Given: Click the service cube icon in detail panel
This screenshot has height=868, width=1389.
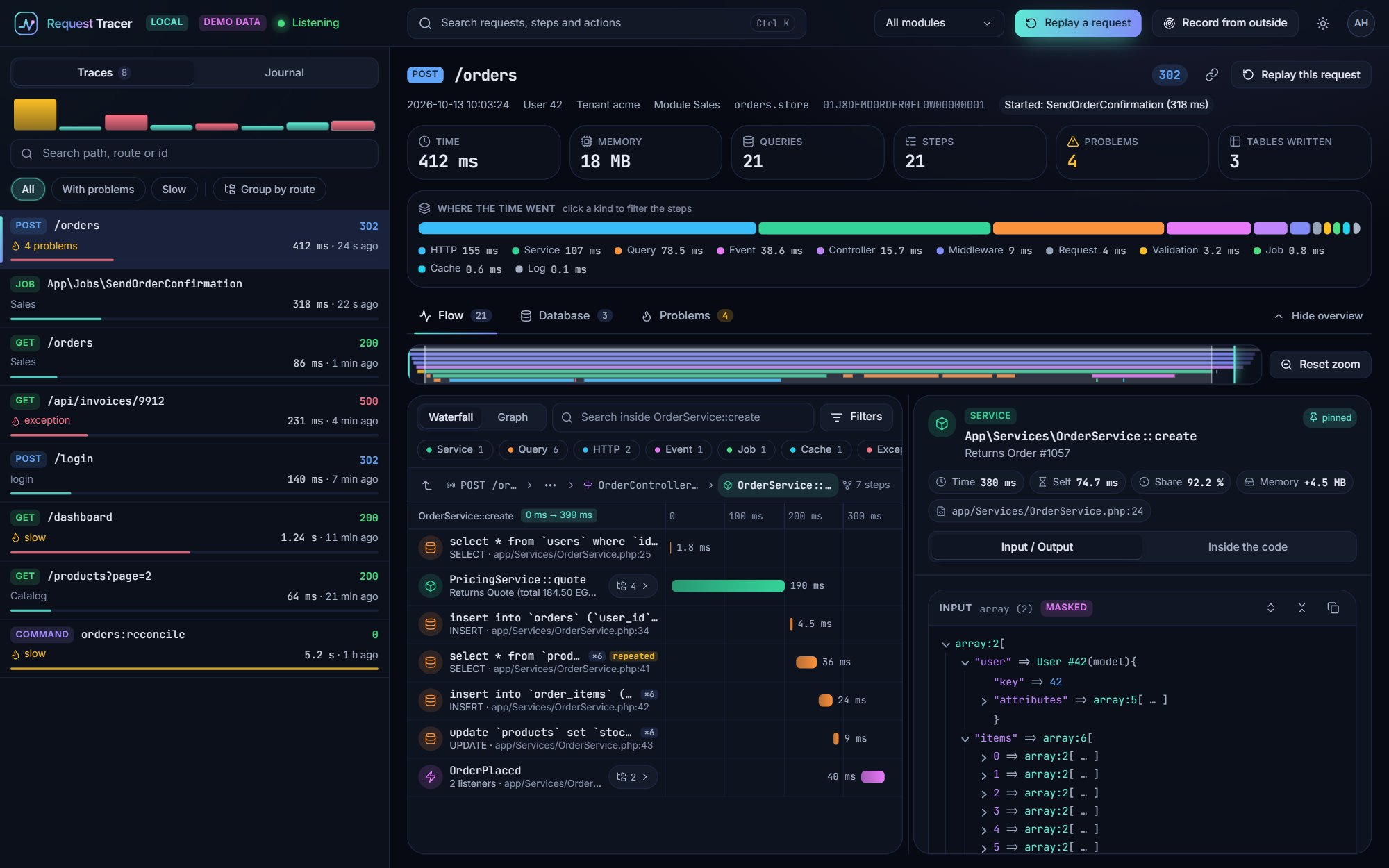Looking at the screenshot, I should tap(942, 423).
